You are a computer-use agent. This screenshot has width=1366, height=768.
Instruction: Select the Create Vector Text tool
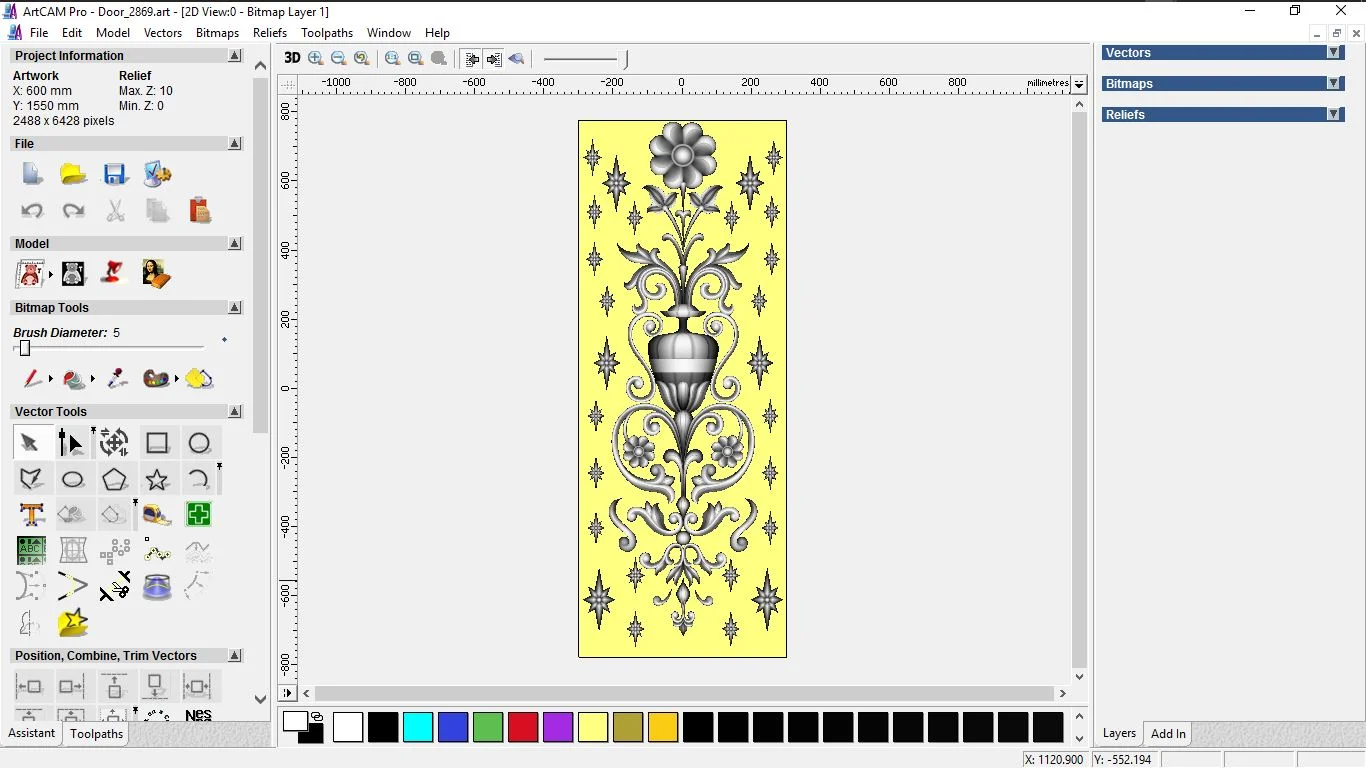(31, 515)
